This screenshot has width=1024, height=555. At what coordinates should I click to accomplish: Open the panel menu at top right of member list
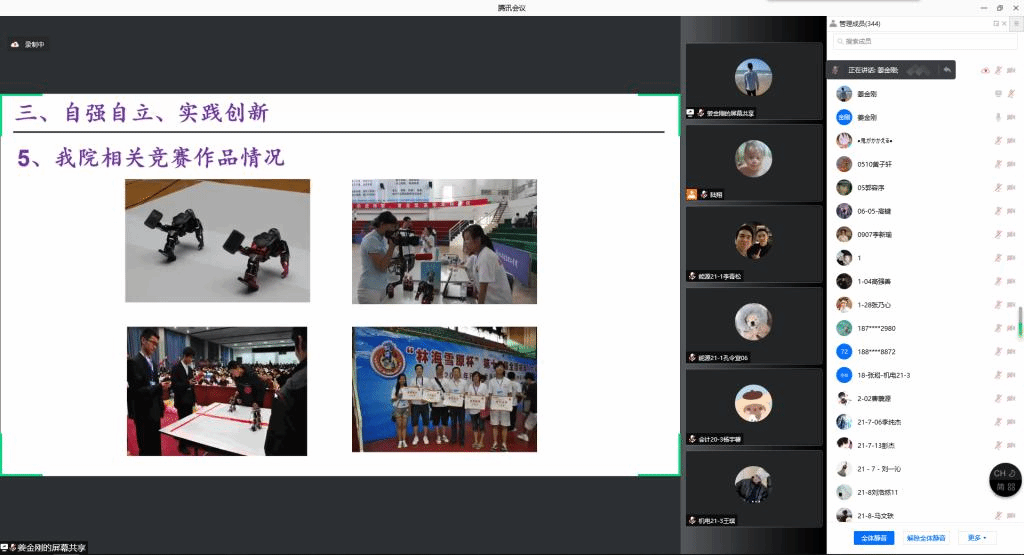pos(1016,23)
